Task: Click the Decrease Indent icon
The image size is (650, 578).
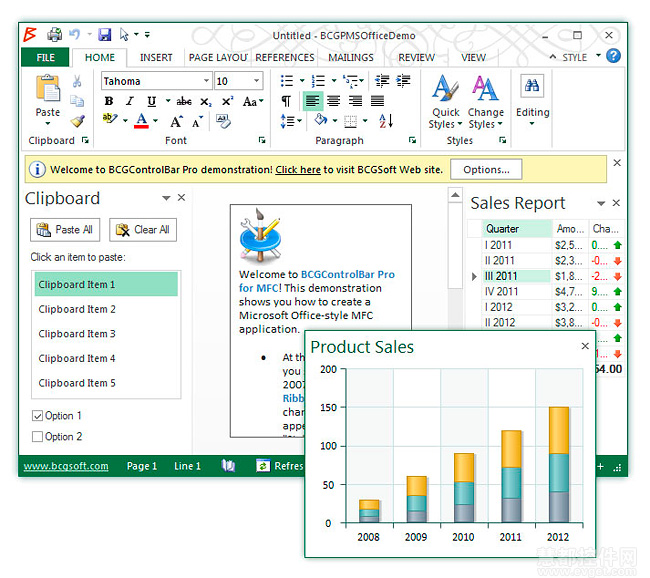Action: coord(382,80)
